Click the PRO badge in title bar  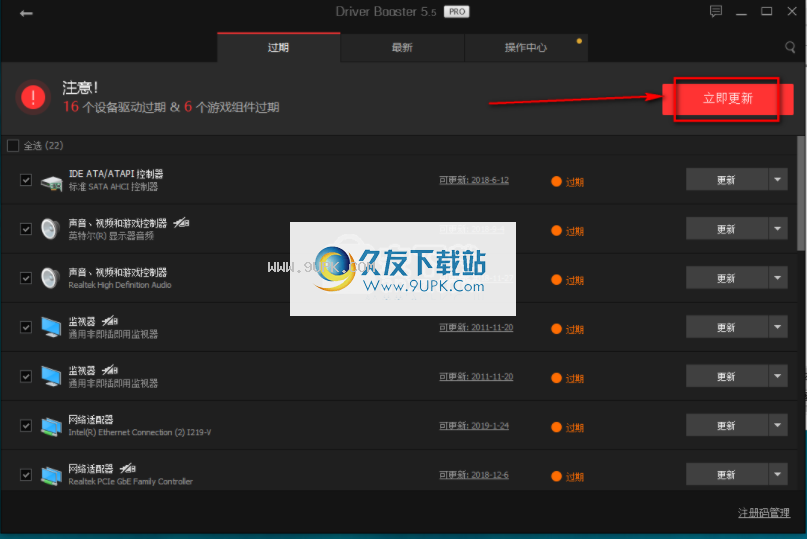point(457,12)
